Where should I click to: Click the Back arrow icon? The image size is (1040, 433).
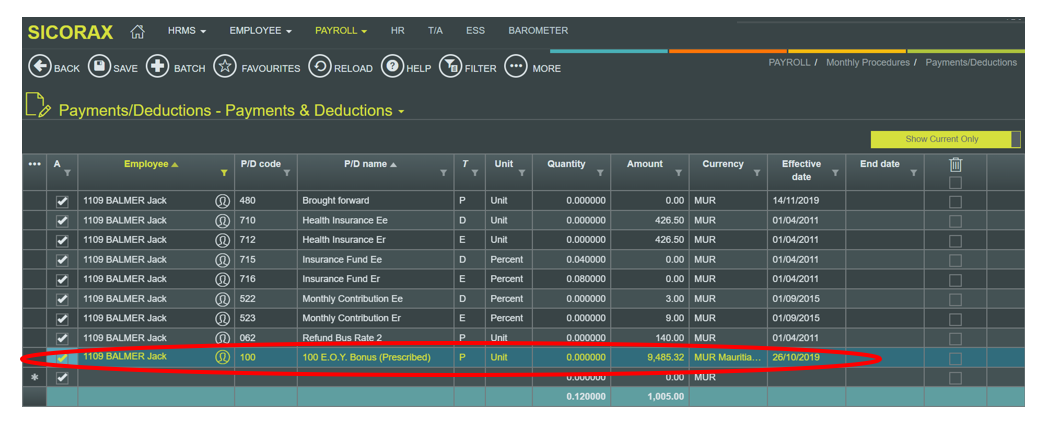[39, 67]
